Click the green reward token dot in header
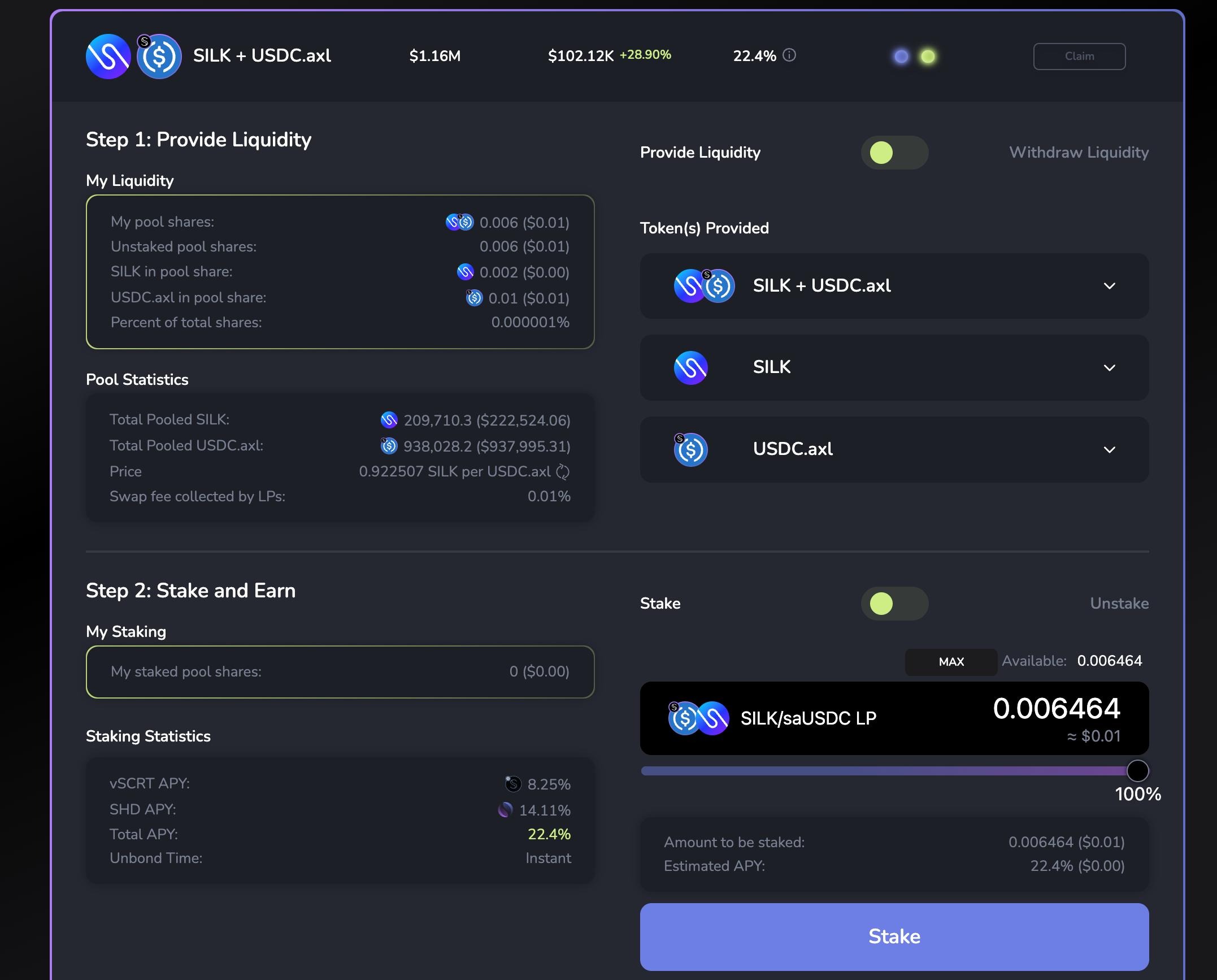This screenshot has width=1217, height=980. 928,57
